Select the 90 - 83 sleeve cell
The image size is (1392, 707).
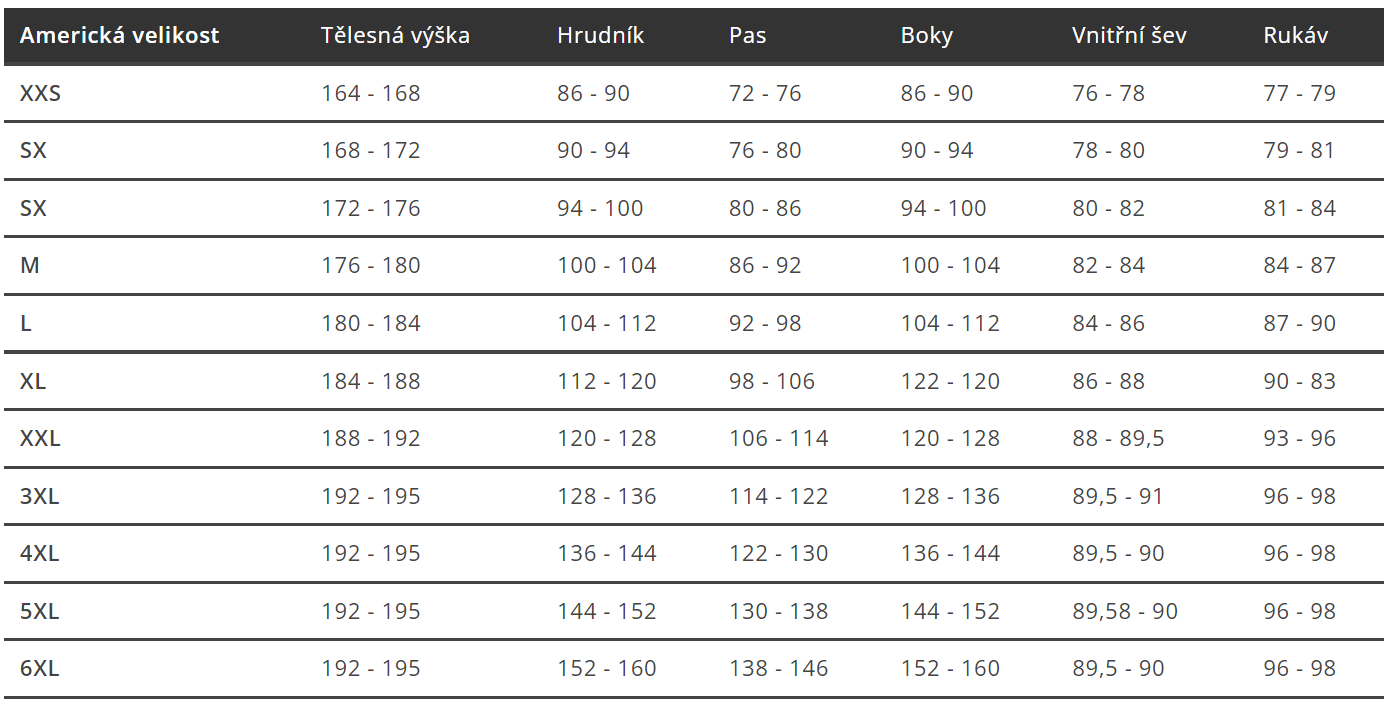click(x=1299, y=382)
